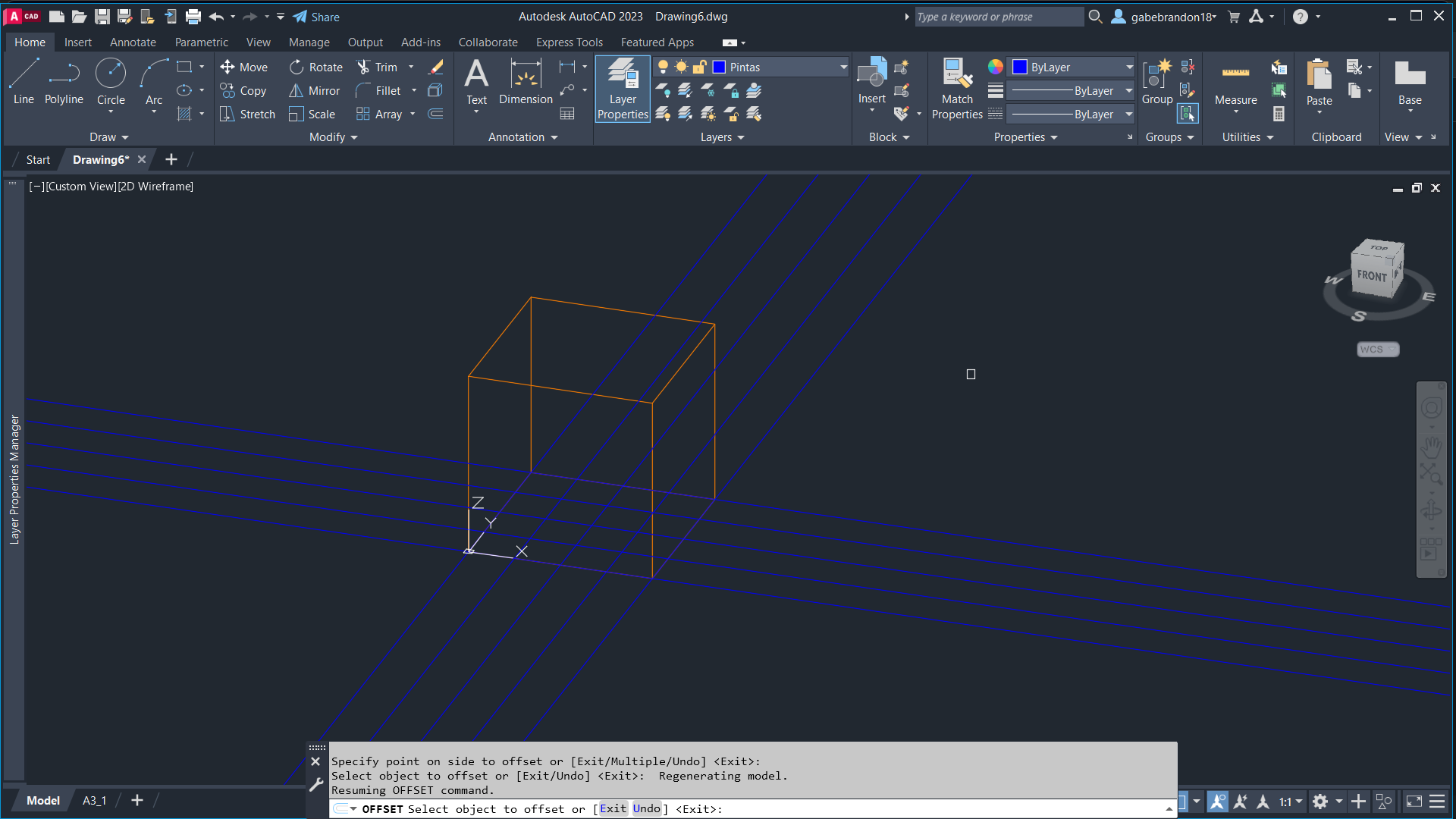The image size is (1456, 819).
Task: Expand the Modify panel
Action: [333, 137]
